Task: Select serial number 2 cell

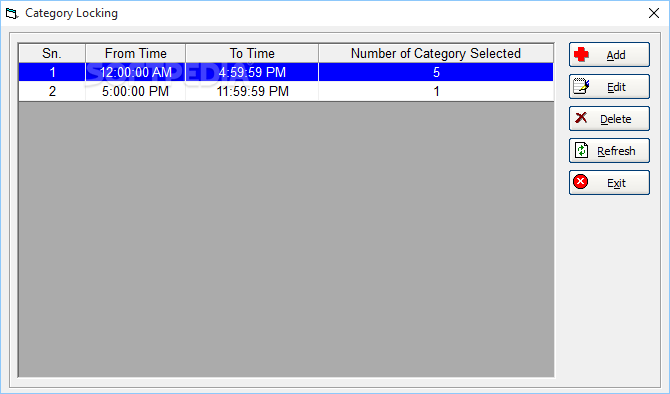Action: 52,91
